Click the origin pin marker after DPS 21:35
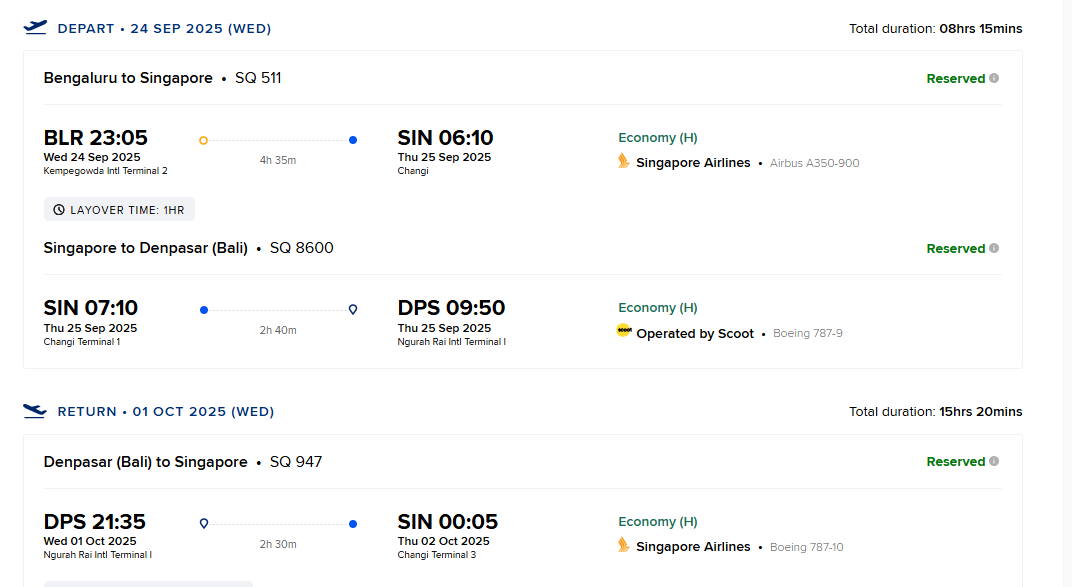This screenshot has width=1072, height=587. pos(204,523)
